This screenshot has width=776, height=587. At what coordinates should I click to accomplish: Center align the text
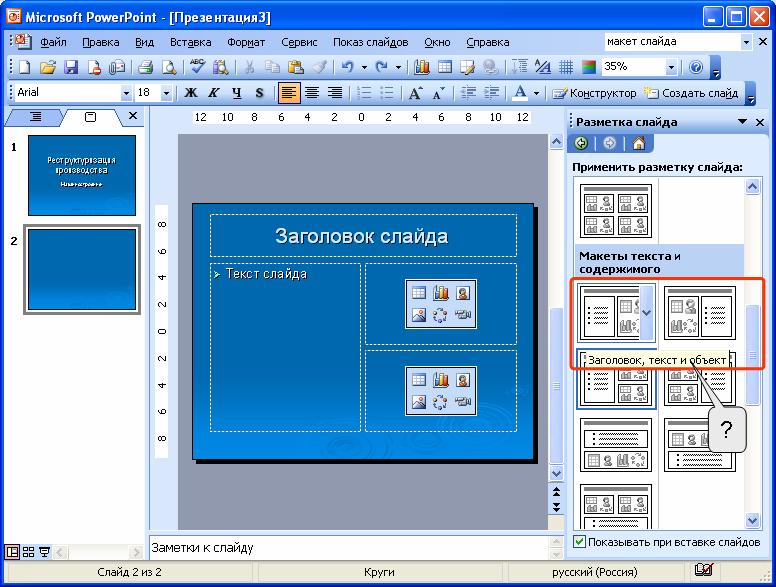pyautogui.click(x=312, y=93)
